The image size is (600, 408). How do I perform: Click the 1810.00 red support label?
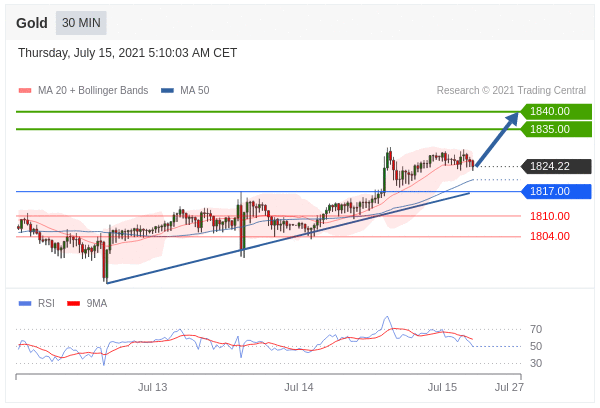(549, 216)
